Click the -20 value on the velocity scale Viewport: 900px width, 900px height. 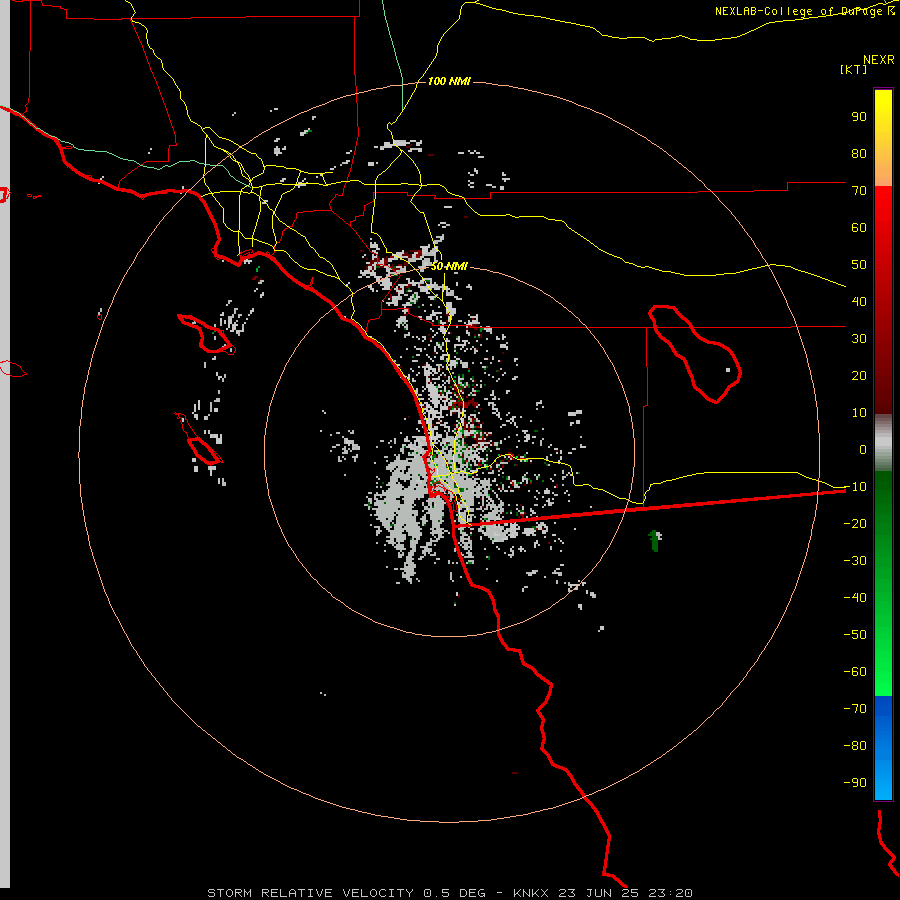(855, 523)
